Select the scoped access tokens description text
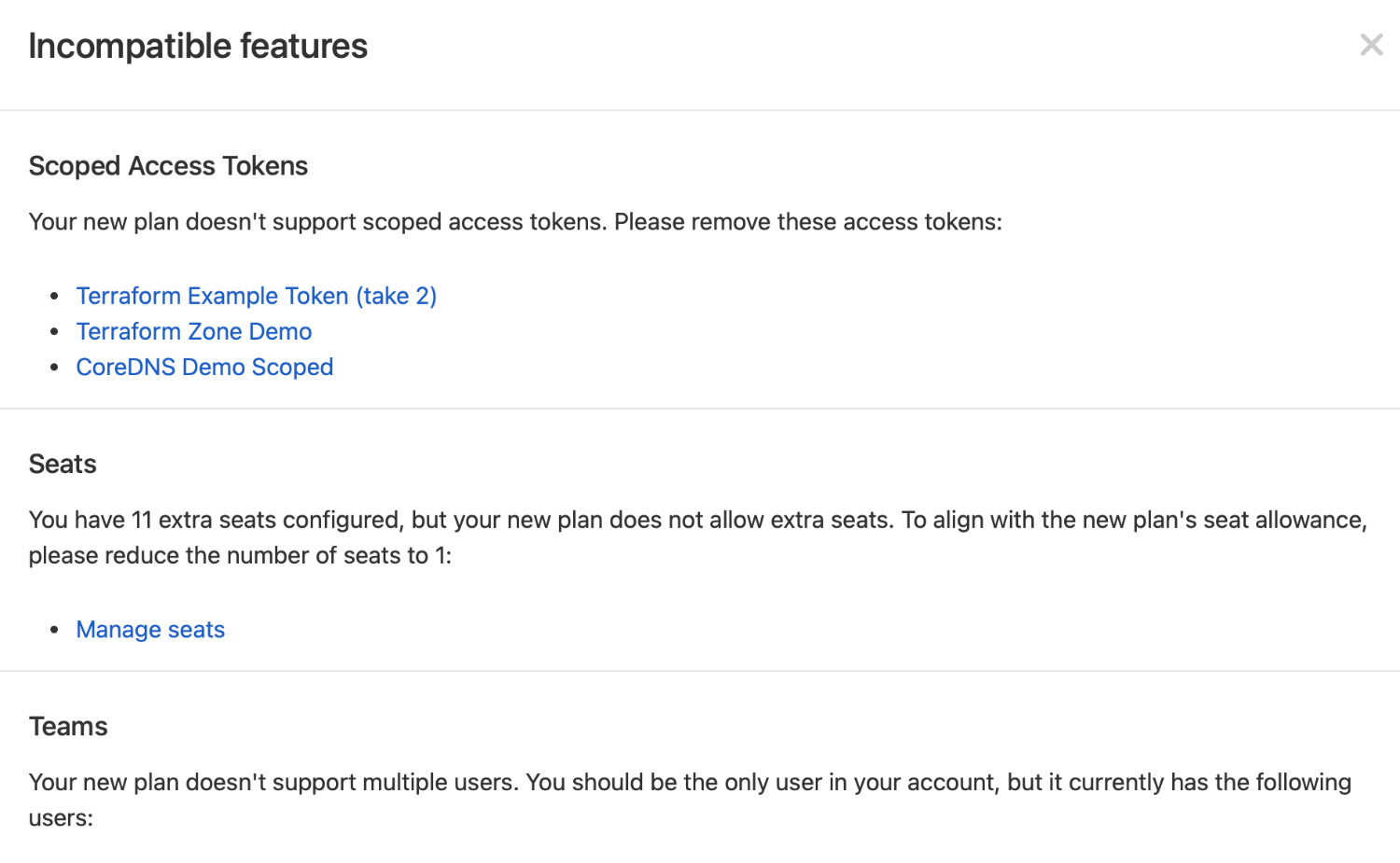 [x=515, y=222]
